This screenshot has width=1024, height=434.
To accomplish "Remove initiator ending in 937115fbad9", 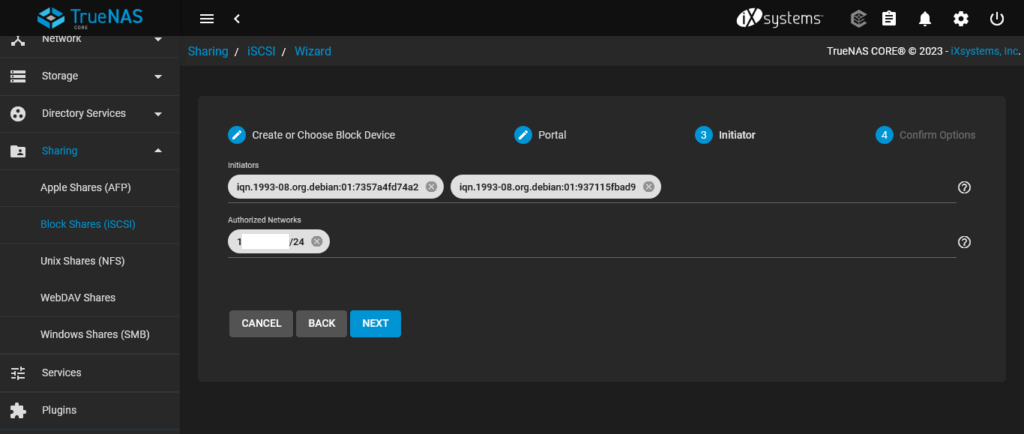I will (x=648, y=187).
